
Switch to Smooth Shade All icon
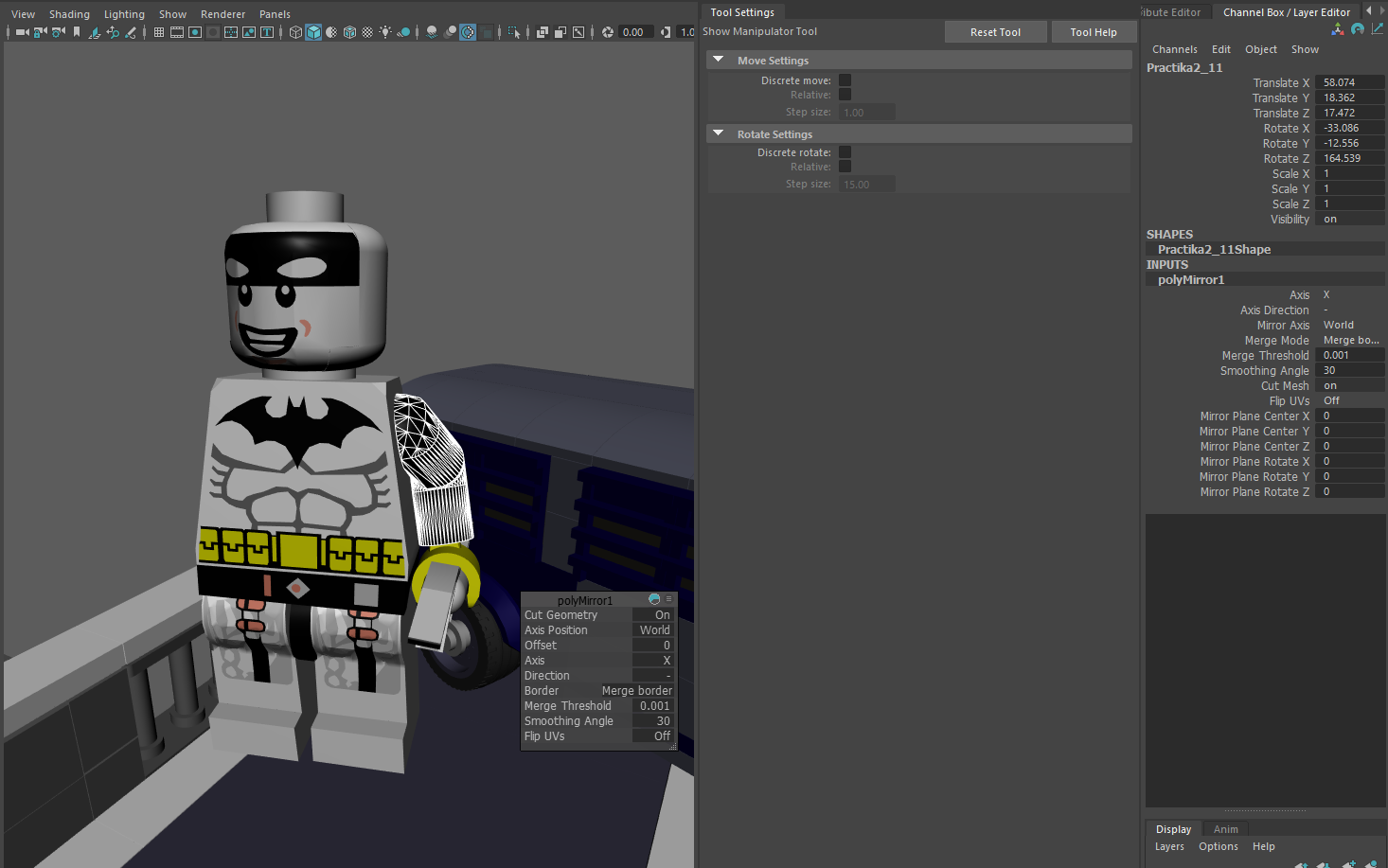coord(313,32)
